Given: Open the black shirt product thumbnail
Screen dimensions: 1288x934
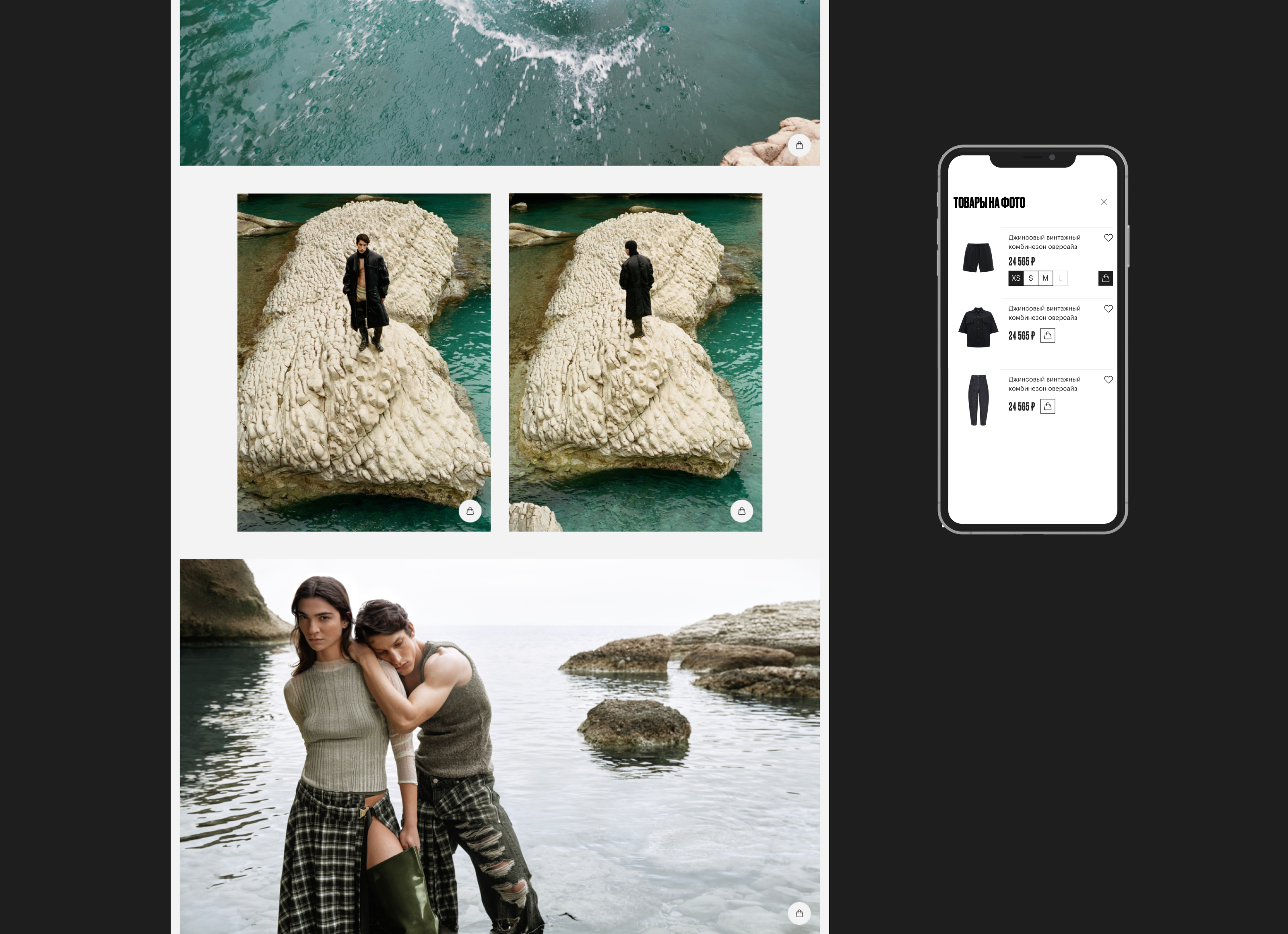Looking at the screenshot, I should click(978, 327).
